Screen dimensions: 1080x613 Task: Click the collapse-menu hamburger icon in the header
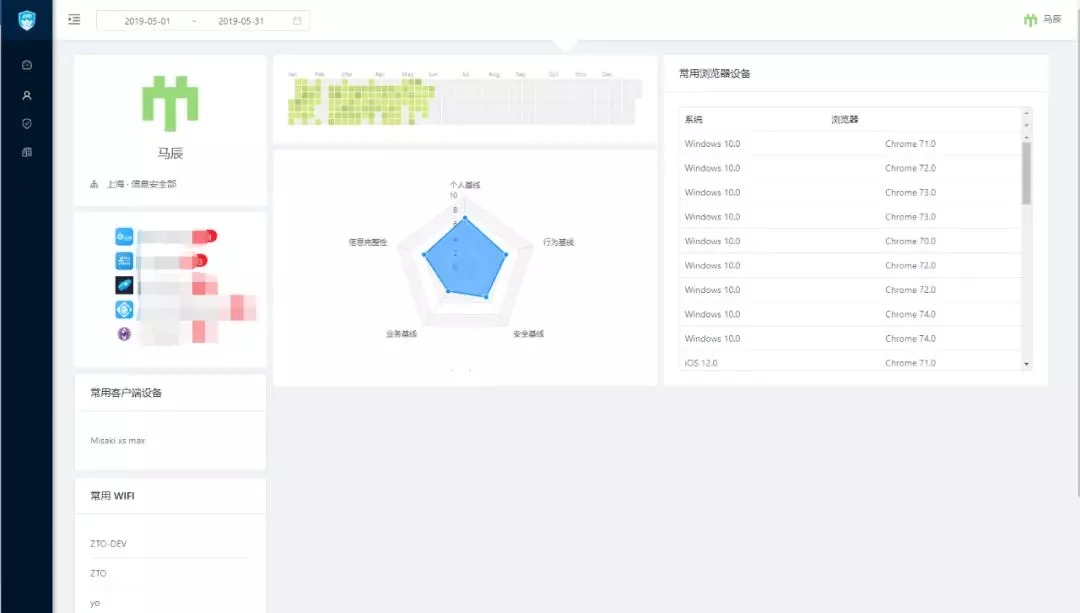(73, 18)
